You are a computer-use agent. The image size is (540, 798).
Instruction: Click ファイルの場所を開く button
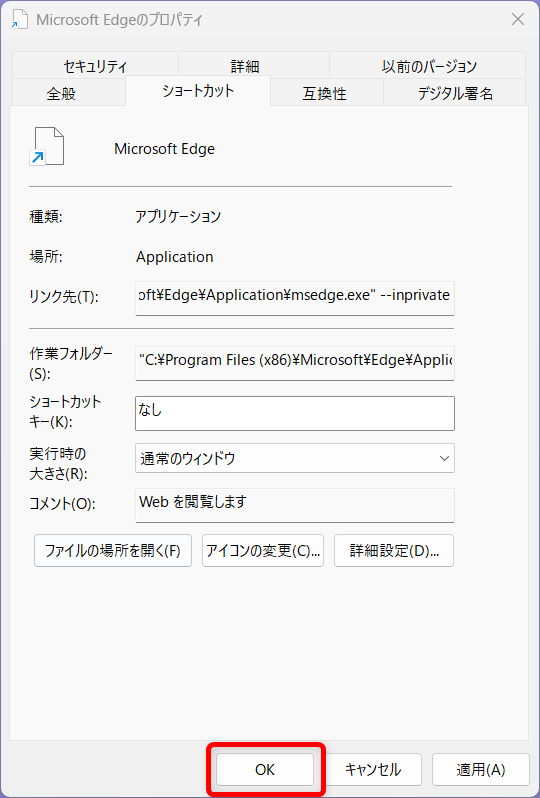click(x=113, y=550)
